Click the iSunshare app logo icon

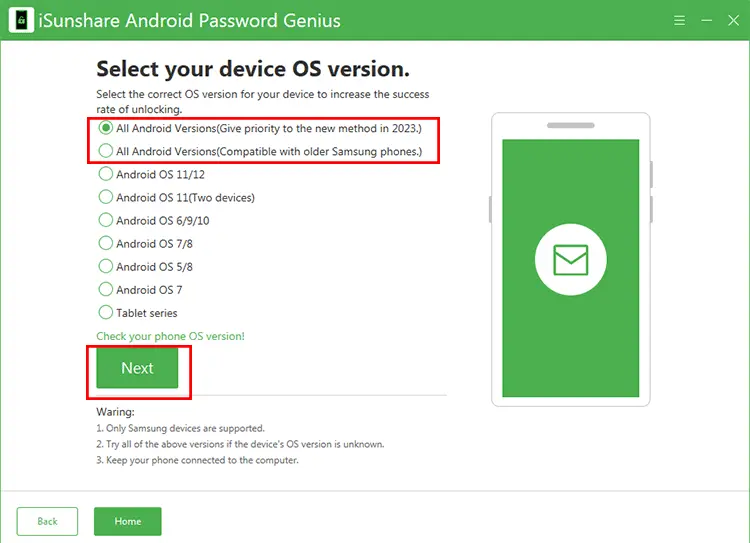point(22,20)
